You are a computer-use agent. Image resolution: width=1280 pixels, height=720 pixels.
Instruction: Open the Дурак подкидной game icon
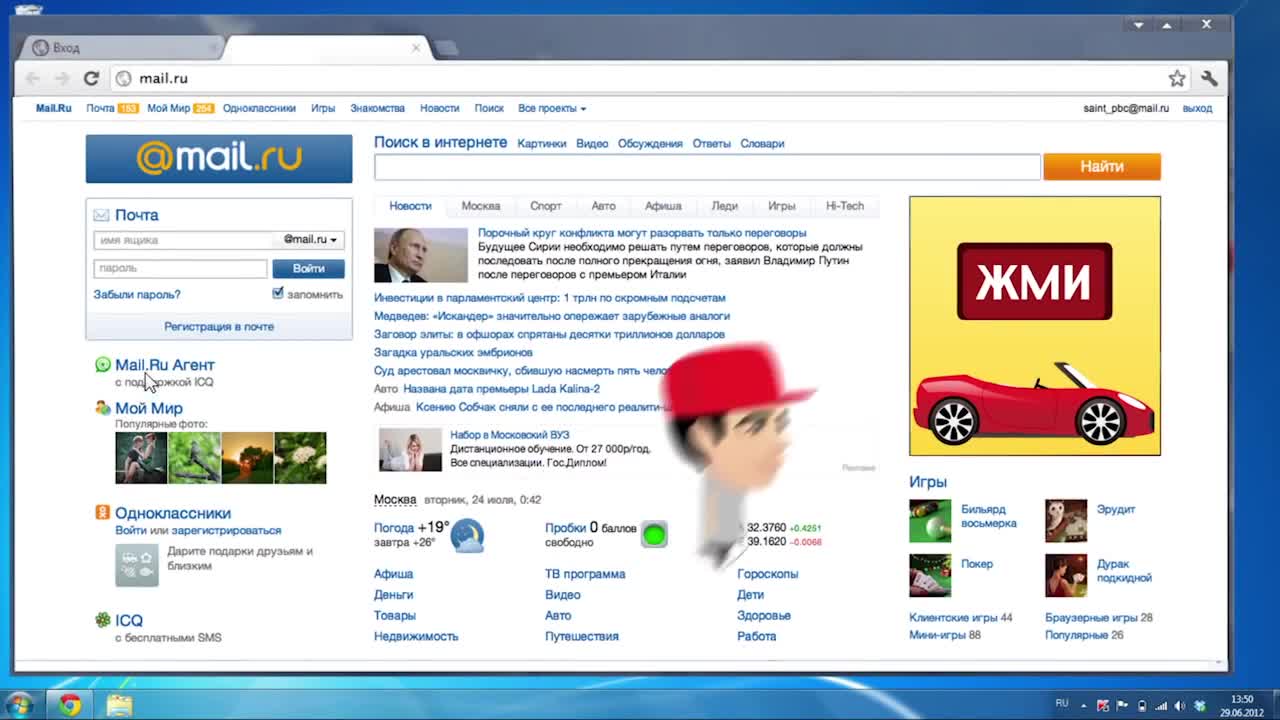click(x=1066, y=576)
